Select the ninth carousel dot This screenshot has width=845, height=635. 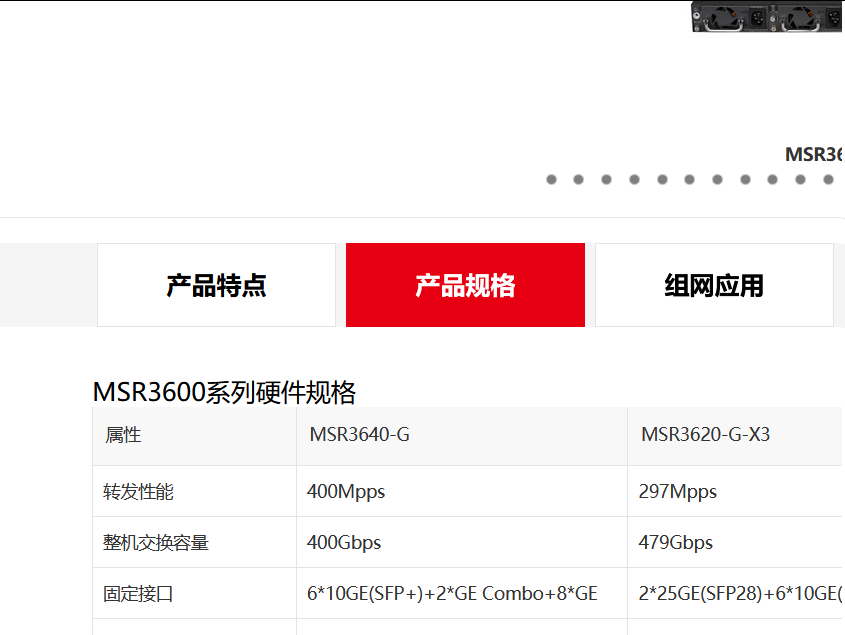(x=772, y=180)
